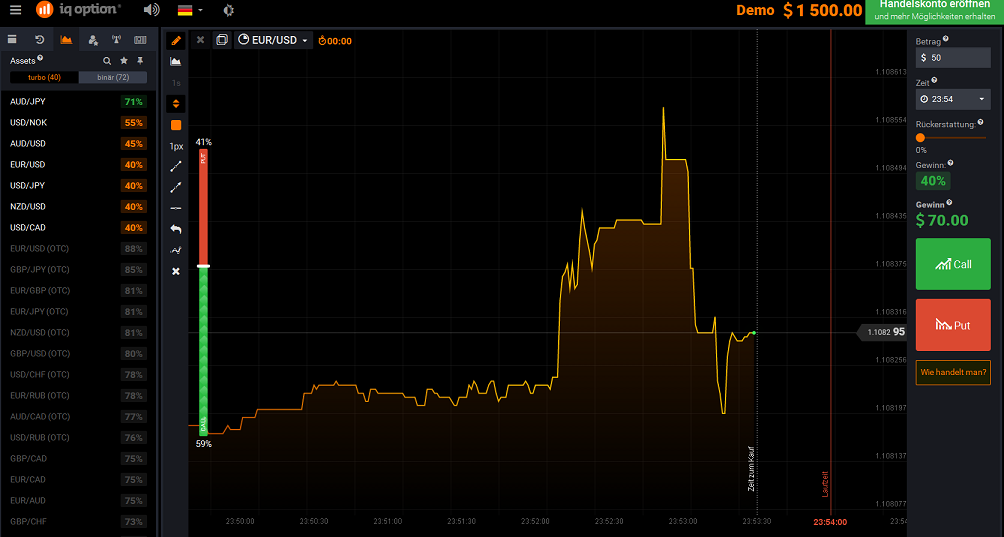The image size is (1004, 537).
Task: Click the red Put button
Action: point(953,325)
